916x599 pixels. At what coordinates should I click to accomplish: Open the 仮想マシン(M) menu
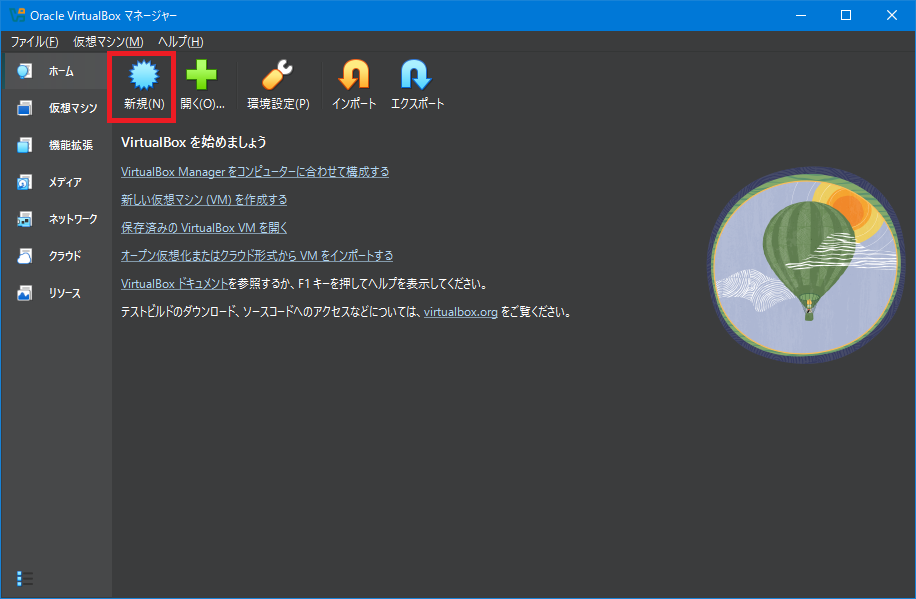tap(108, 41)
